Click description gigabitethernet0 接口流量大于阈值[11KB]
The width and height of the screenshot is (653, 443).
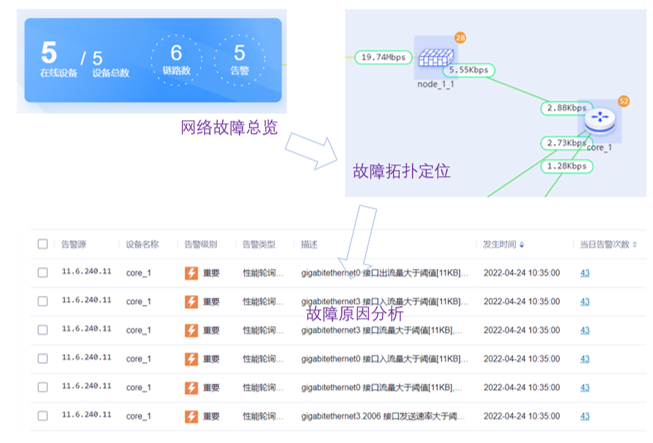381,388
